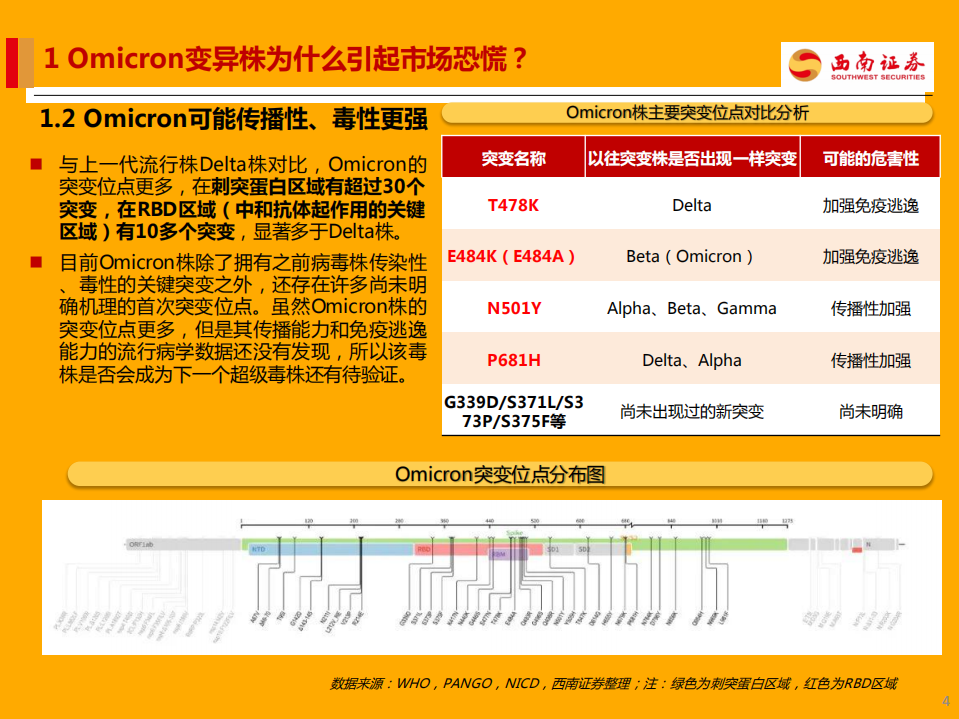Select the N501Y mutation row
This screenshot has width=959, height=719.
click(x=515, y=308)
